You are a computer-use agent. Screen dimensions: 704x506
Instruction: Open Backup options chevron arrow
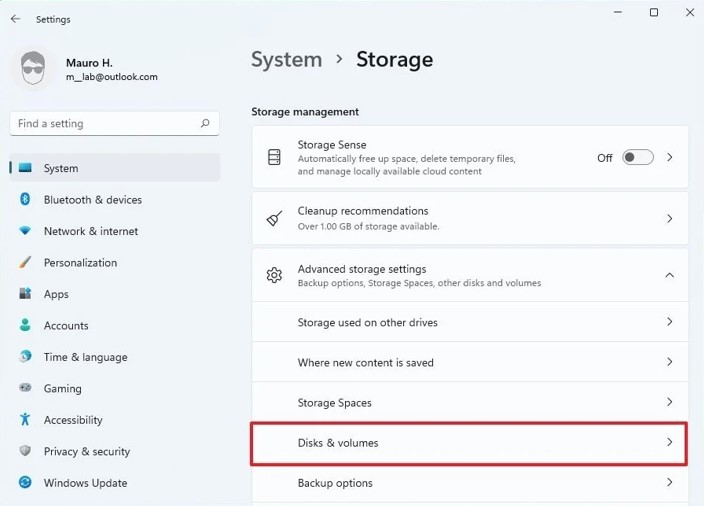(669, 482)
